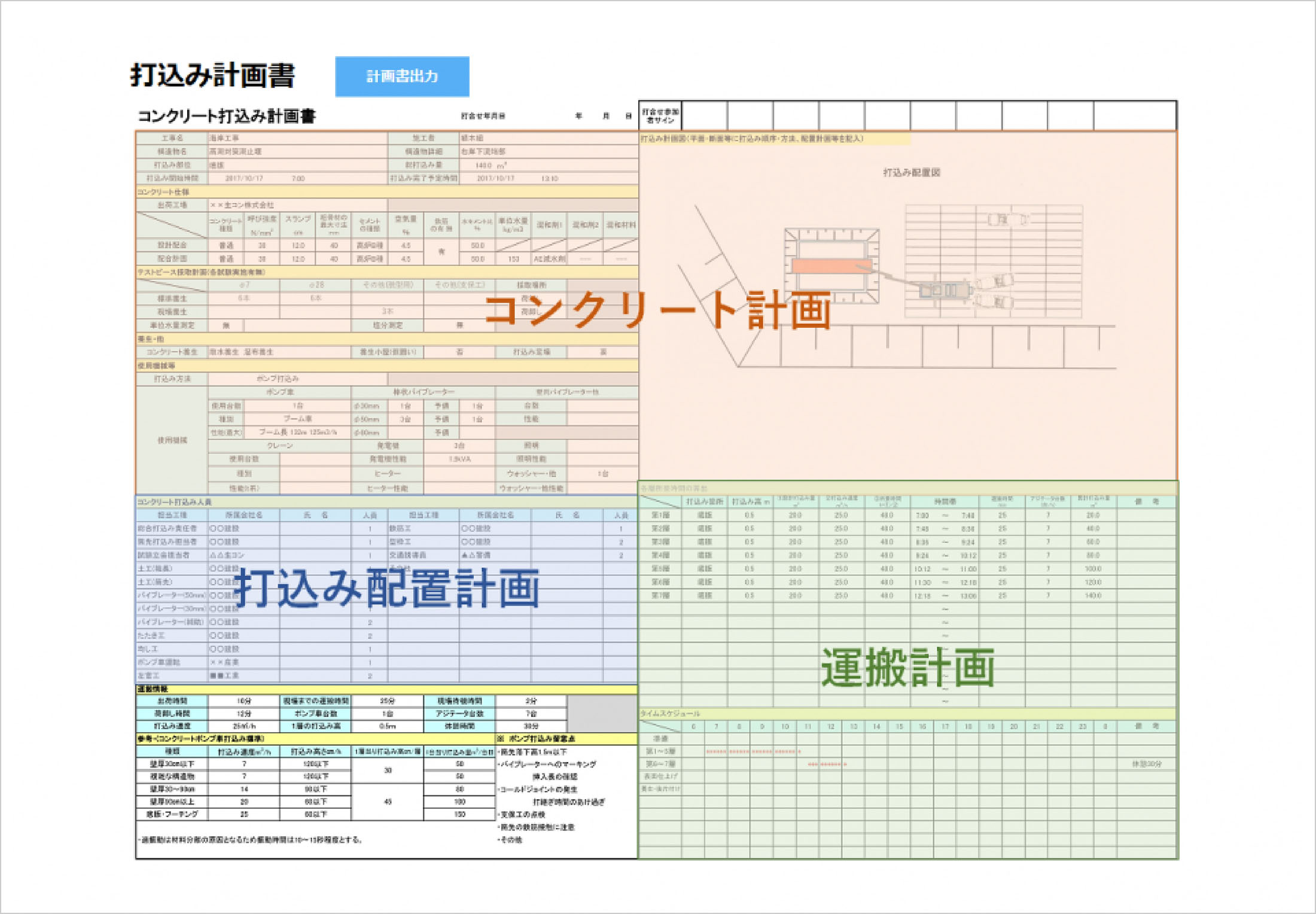Click the 13:00 end time in 第7層 row
This screenshot has height=914, width=1316.
pos(968,596)
